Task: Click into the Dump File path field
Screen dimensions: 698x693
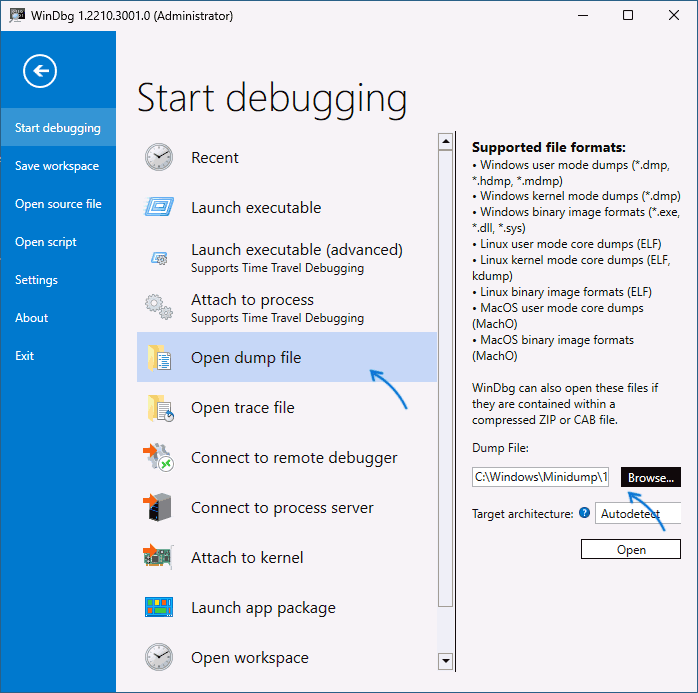Action: click(x=540, y=477)
